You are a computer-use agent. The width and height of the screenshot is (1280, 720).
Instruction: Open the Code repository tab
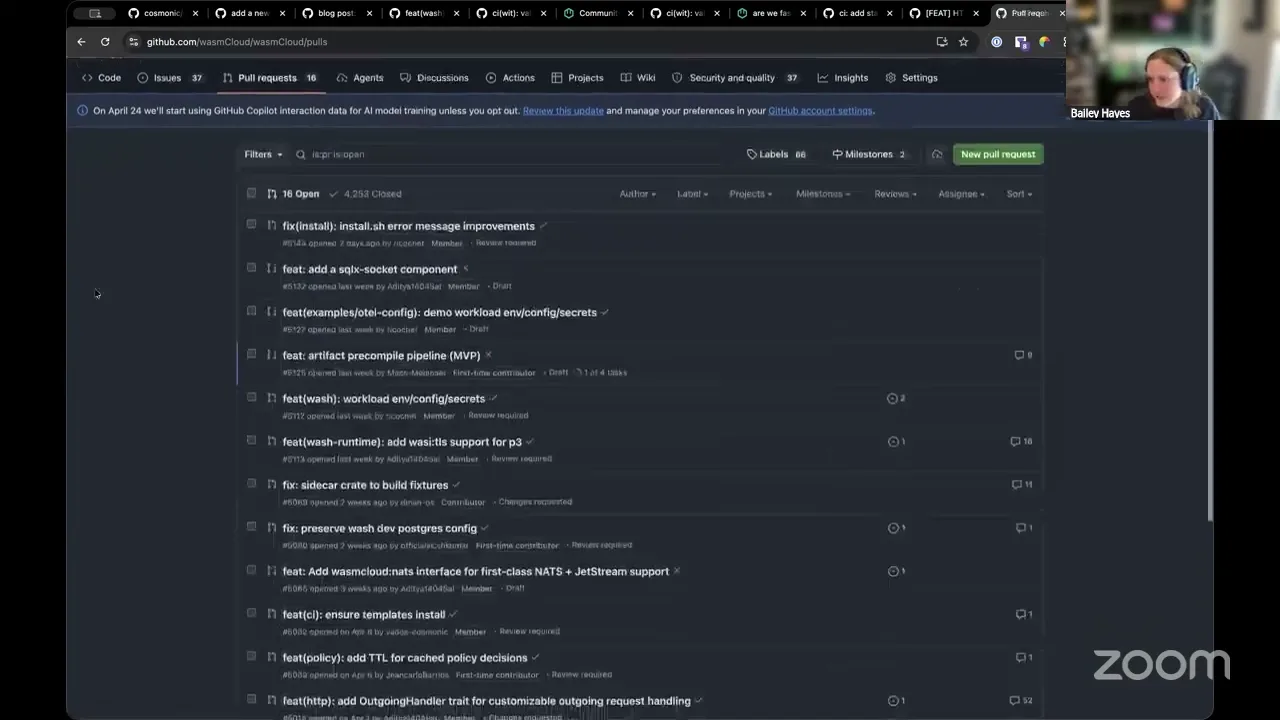click(101, 78)
